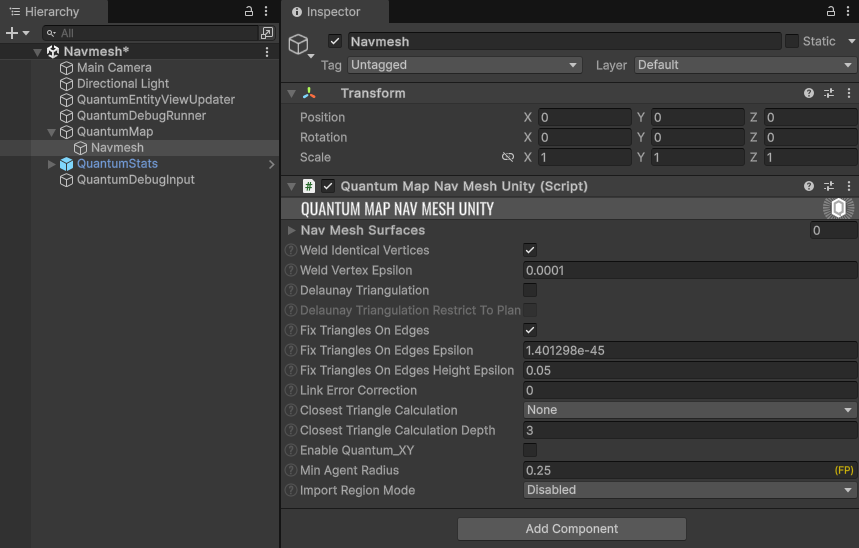Edit Nav Mesh Surfaces count field
859x548 pixels.
pos(833,231)
